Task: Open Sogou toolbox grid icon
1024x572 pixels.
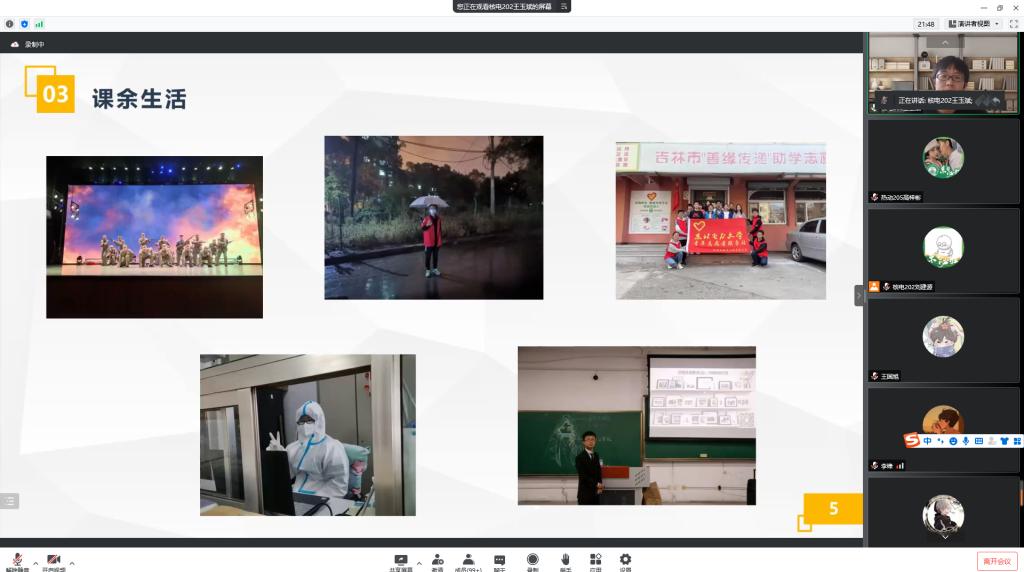Action: 1017,441
